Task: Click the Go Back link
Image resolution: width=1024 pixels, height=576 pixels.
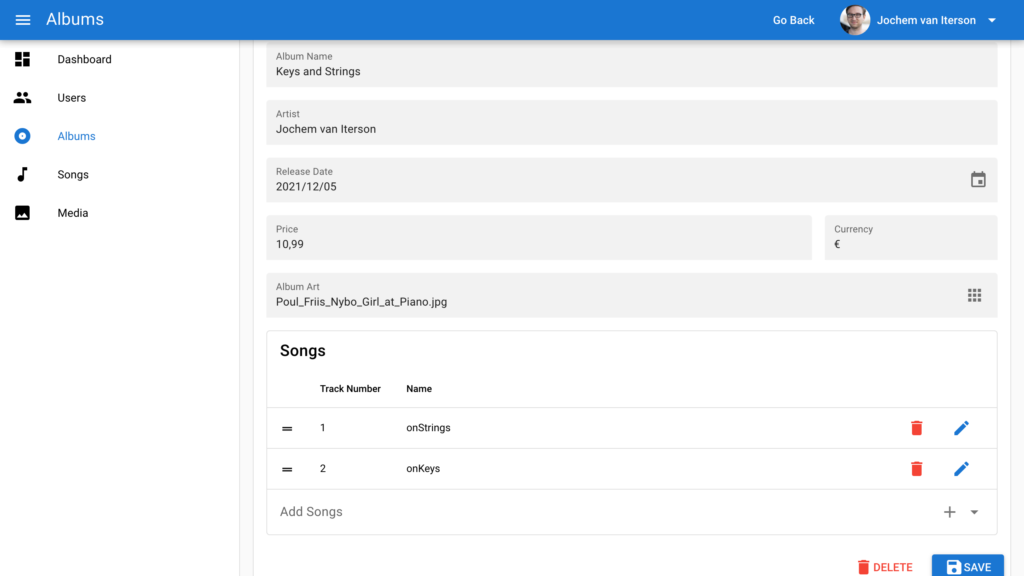Action: 793,20
